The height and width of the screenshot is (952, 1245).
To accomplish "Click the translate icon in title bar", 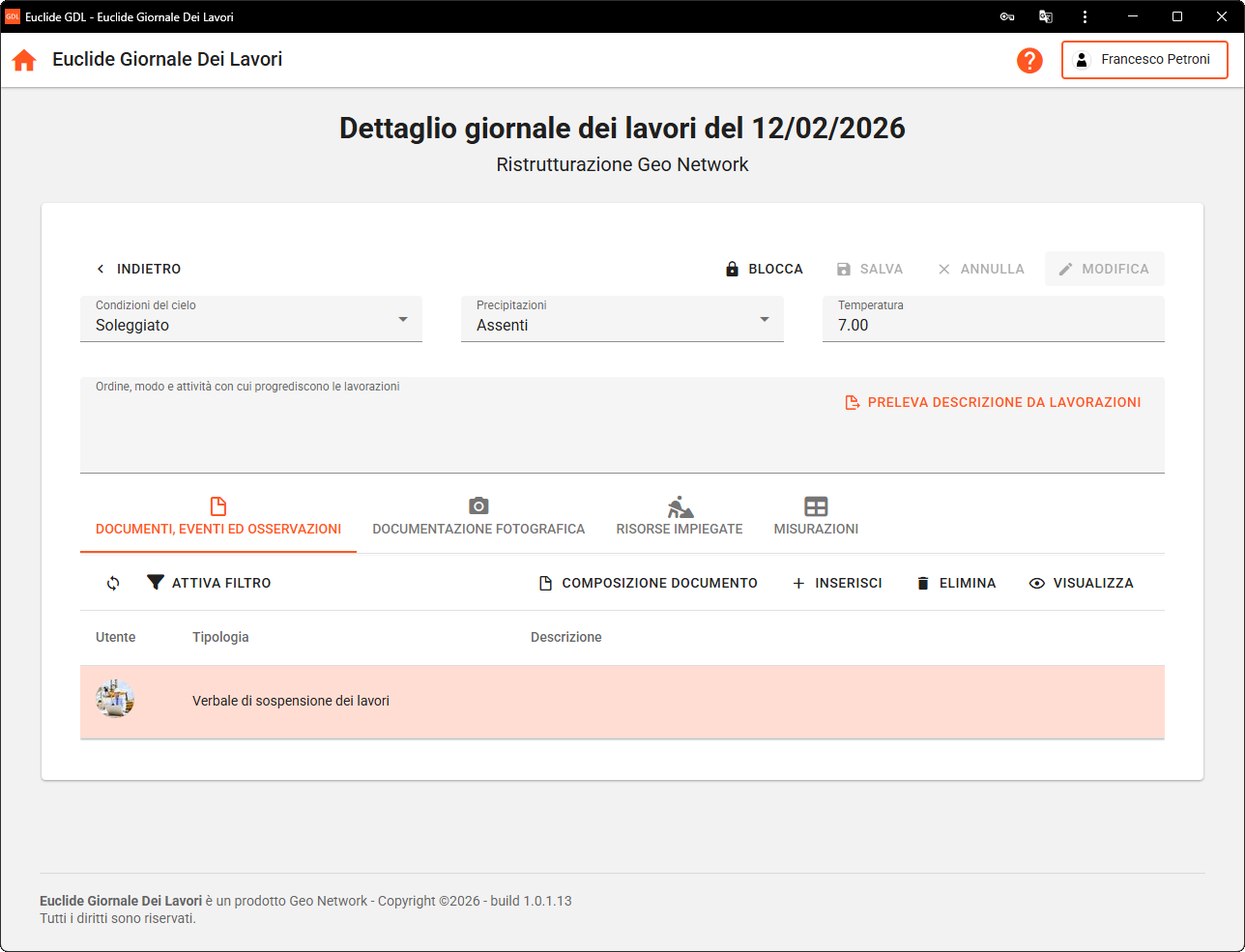I will tap(1045, 16).
